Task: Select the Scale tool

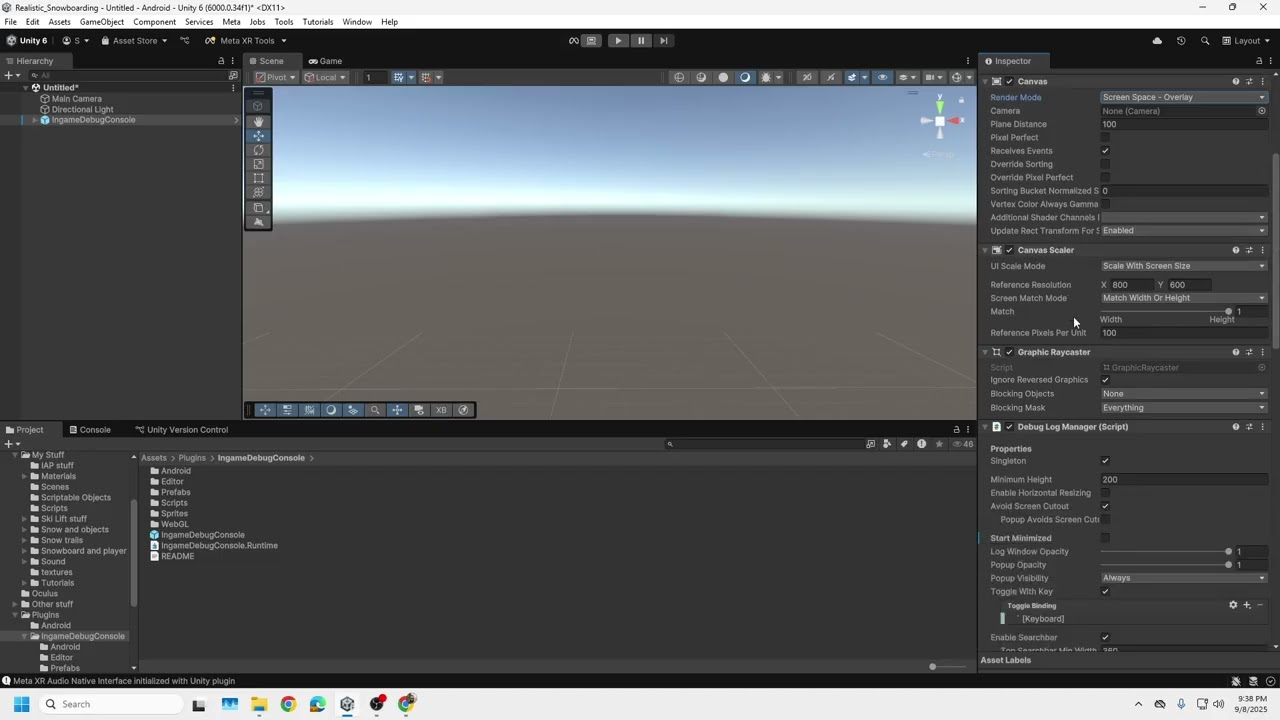Action: click(x=258, y=164)
